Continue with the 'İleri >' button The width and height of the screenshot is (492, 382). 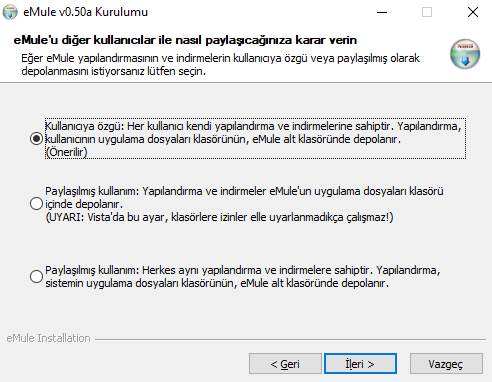pyautogui.click(x=360, y=364)
